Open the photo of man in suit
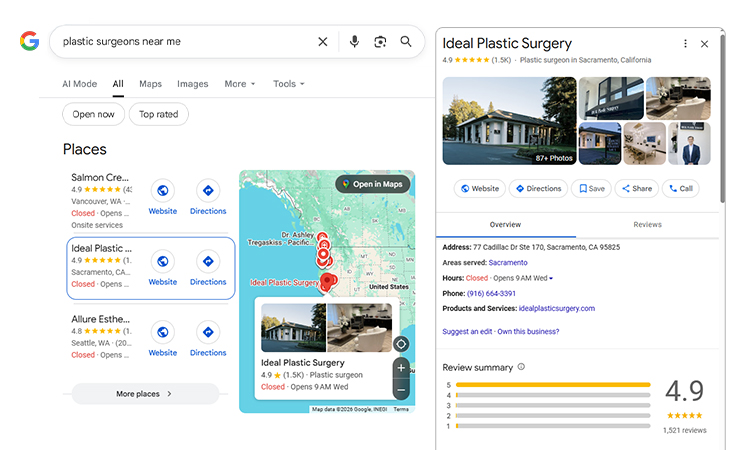 pos(689,143)
